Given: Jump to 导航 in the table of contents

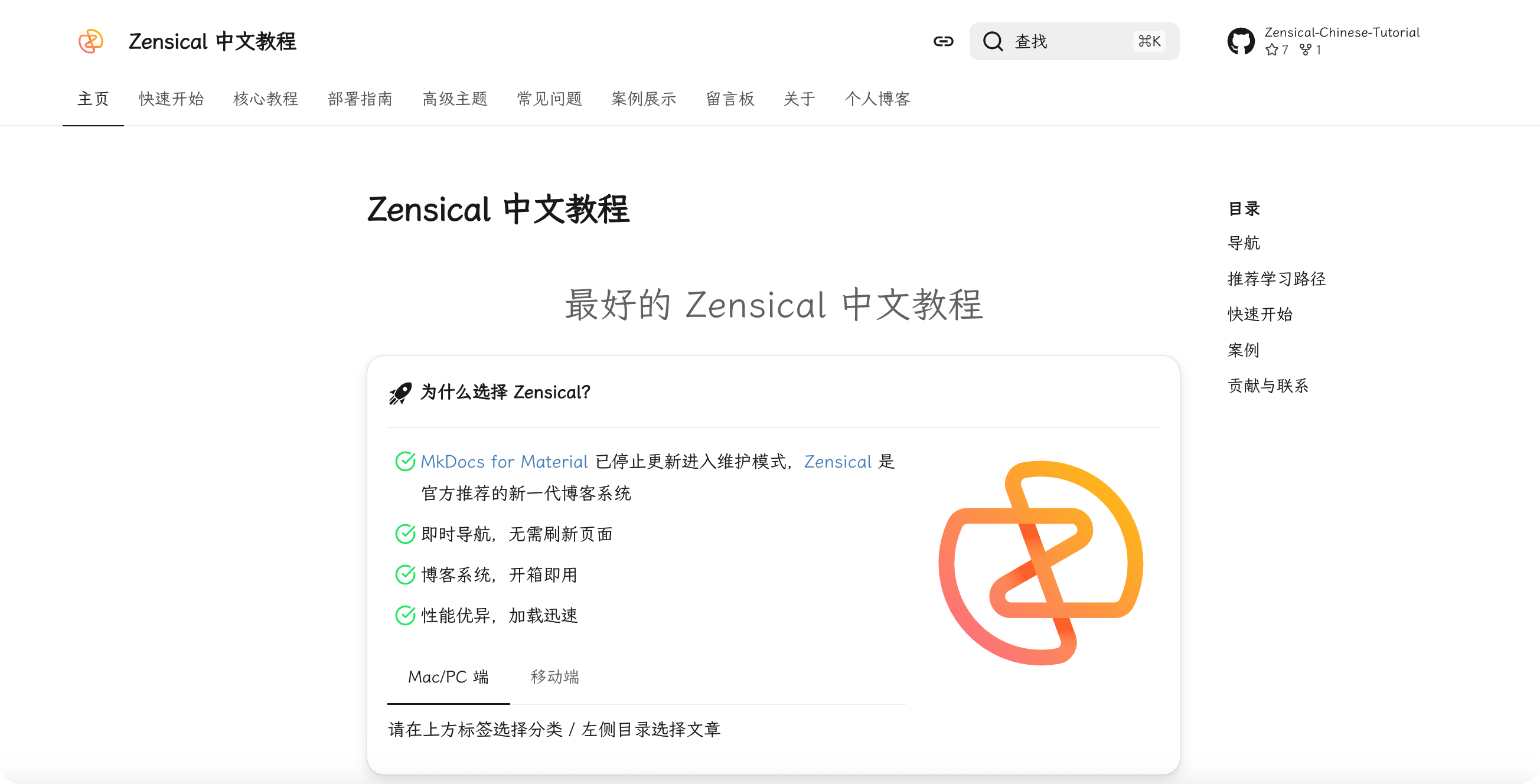Looking at the screenshot, I should [x=1244, y=243].
